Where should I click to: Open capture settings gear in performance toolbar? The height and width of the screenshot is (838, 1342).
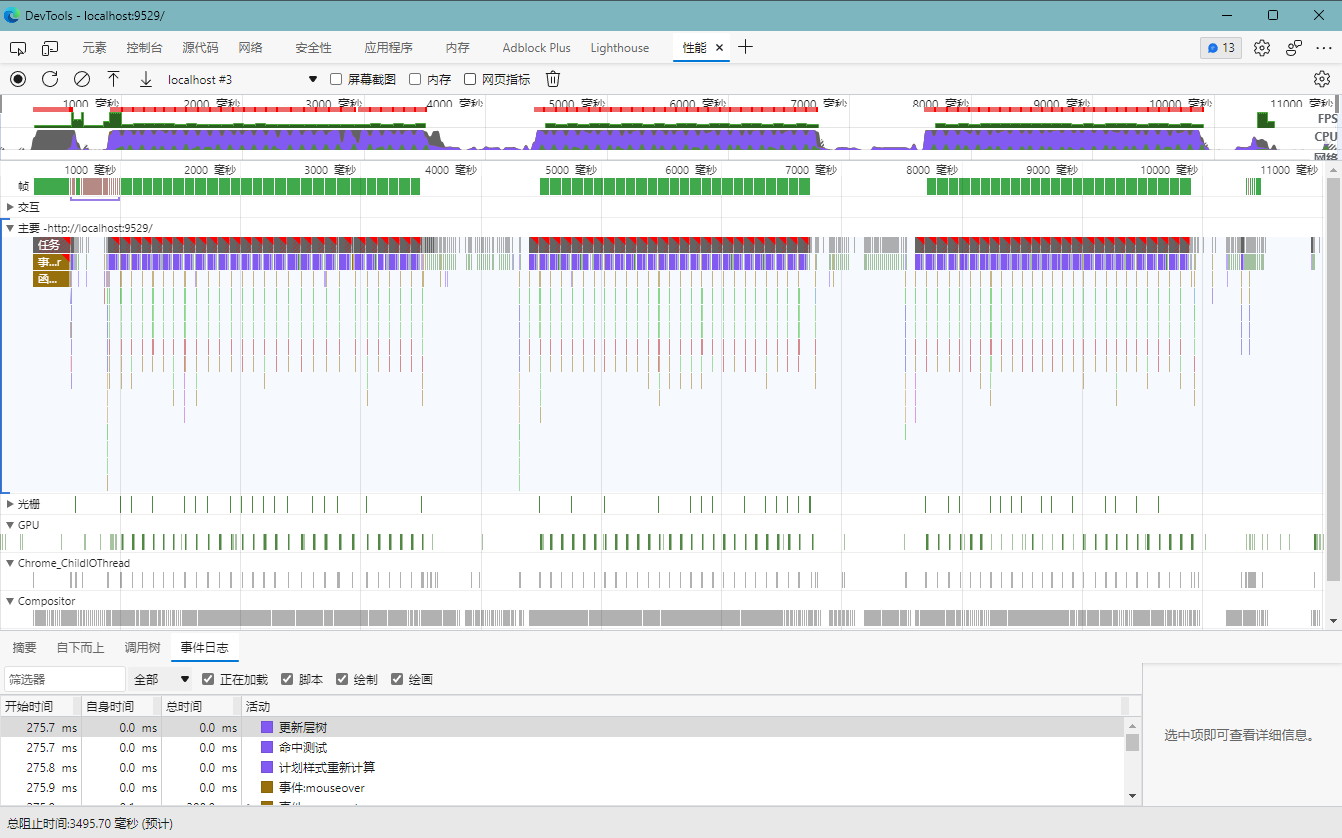click(1322, 79)
